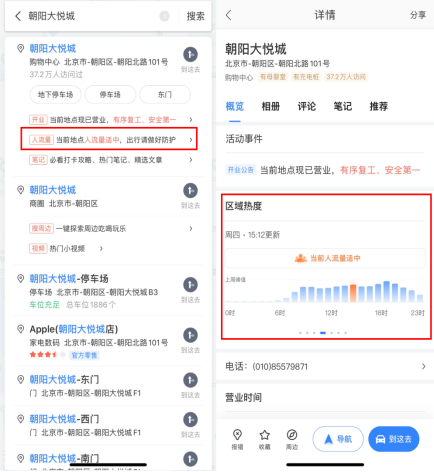This screenshot has height=472, width=434.
Task: Click the active blue page indicator dot
Action: point(323,333)
